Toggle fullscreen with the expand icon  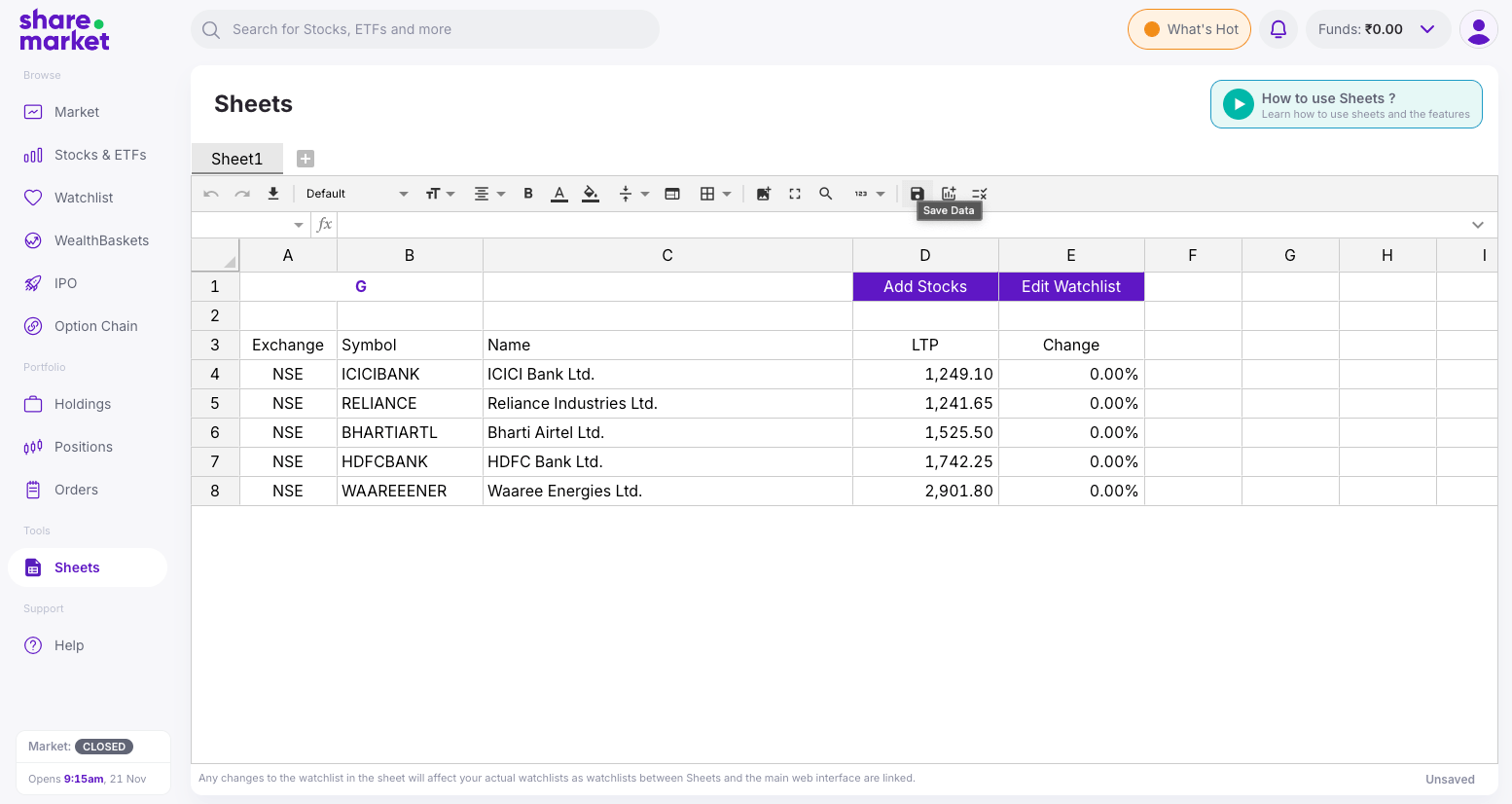pyautogui.click(x=795, y=194)
